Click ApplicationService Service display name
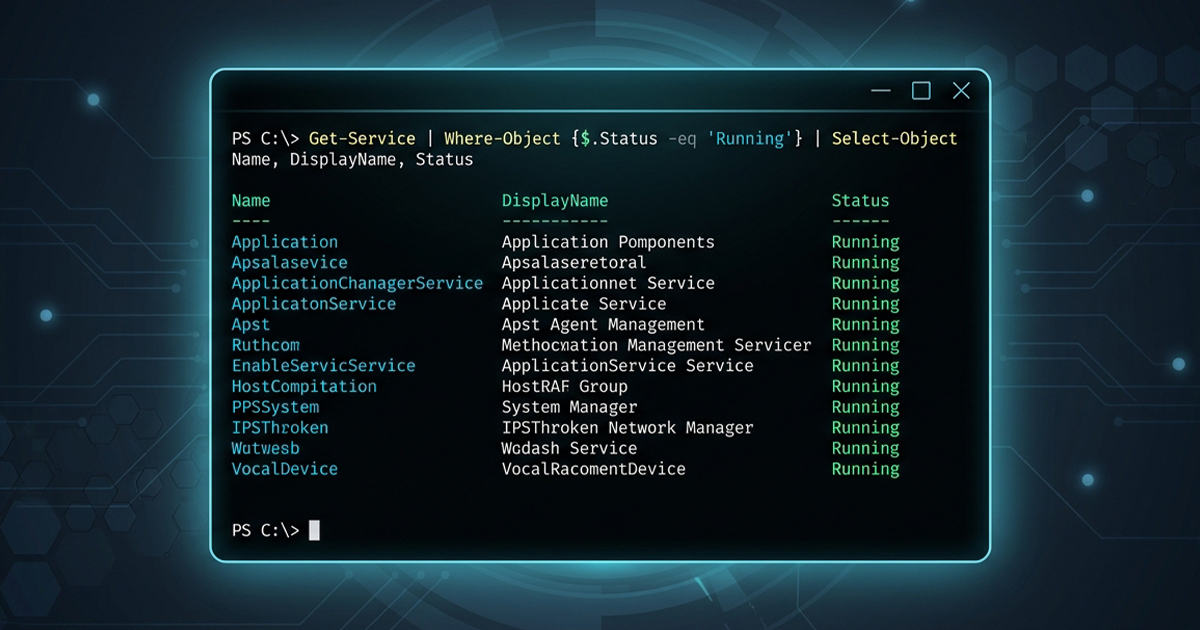Image resolution: width=1200 pixels, height=630 pixels. pyautogui.click(x=627, y=365)
